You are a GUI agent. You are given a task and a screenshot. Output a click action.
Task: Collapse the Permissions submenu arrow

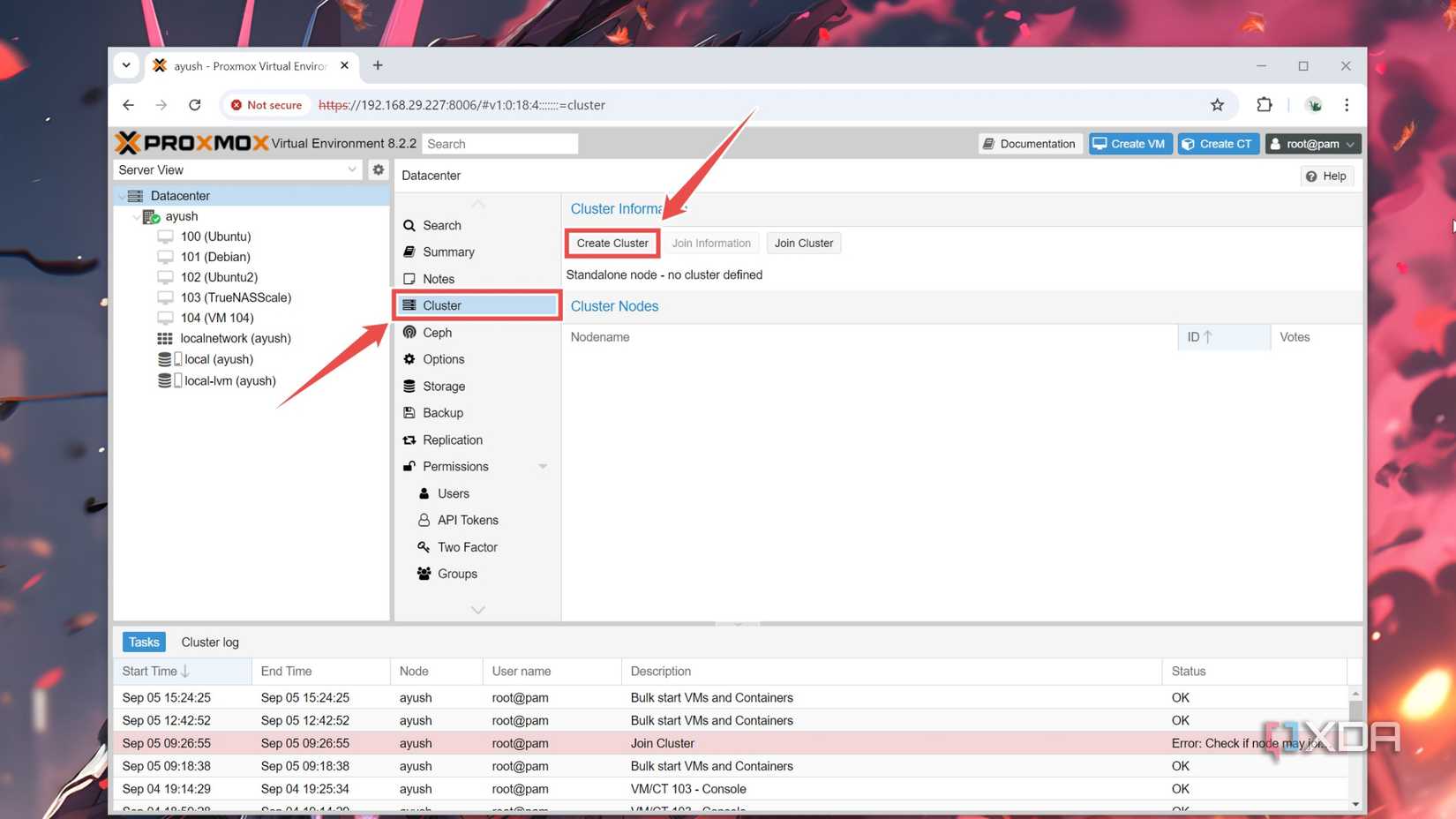point(543,466)
